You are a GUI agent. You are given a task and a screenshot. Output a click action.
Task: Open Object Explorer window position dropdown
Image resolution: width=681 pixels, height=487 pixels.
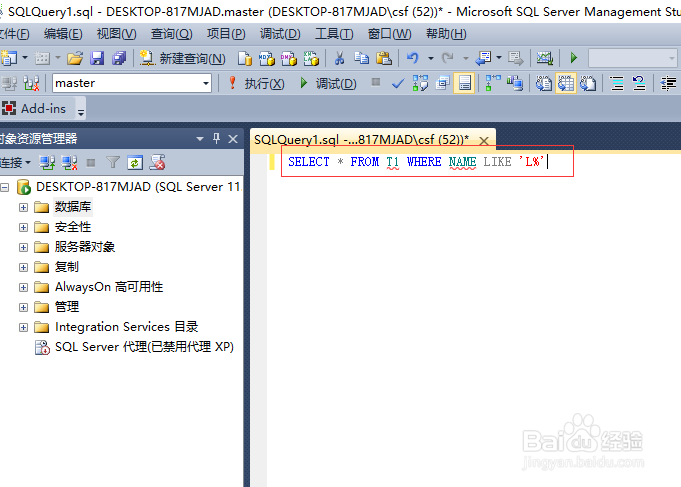pos(200,139)
